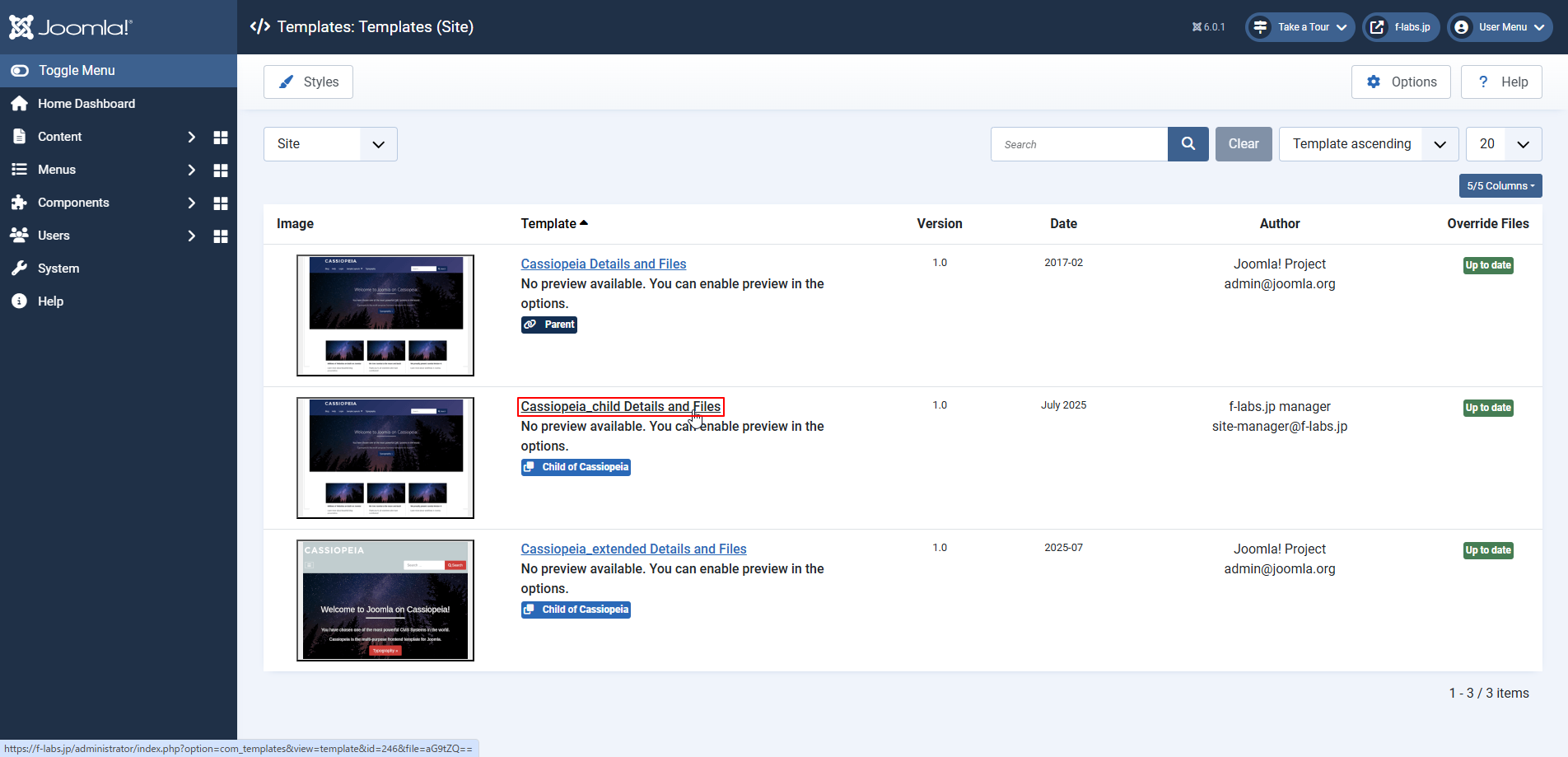
Task: Open the Components dashboard grid icon
Action: 221,203
